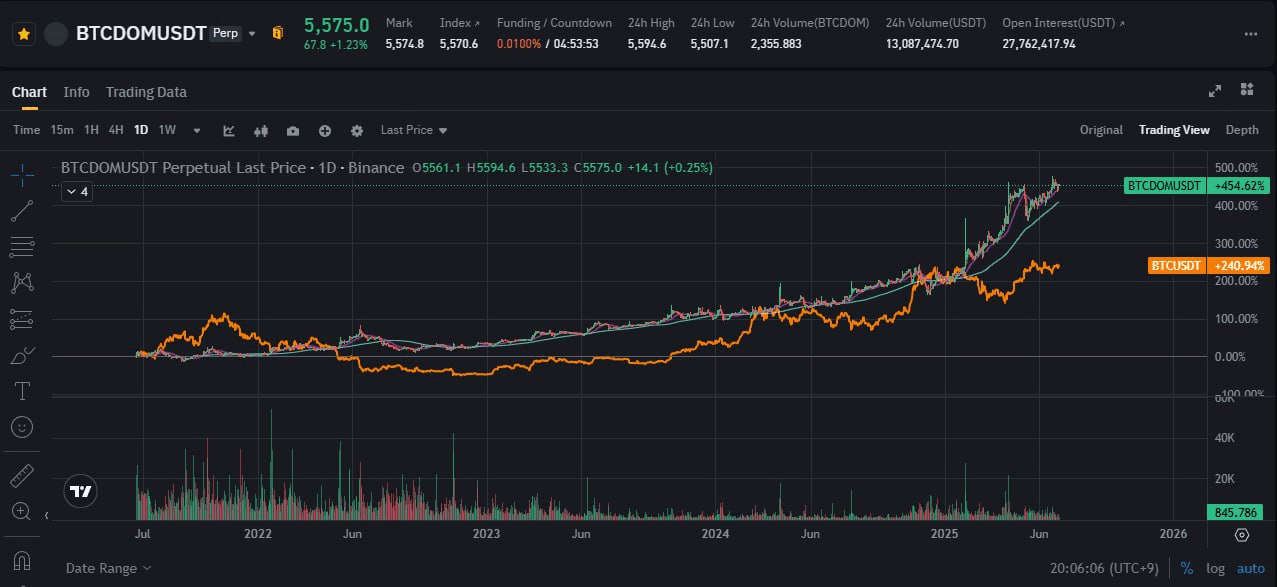Screen dimensions: 1277x587
Task: Click the BTCDOMUSDT price scale label
Action: point(1164,185)
